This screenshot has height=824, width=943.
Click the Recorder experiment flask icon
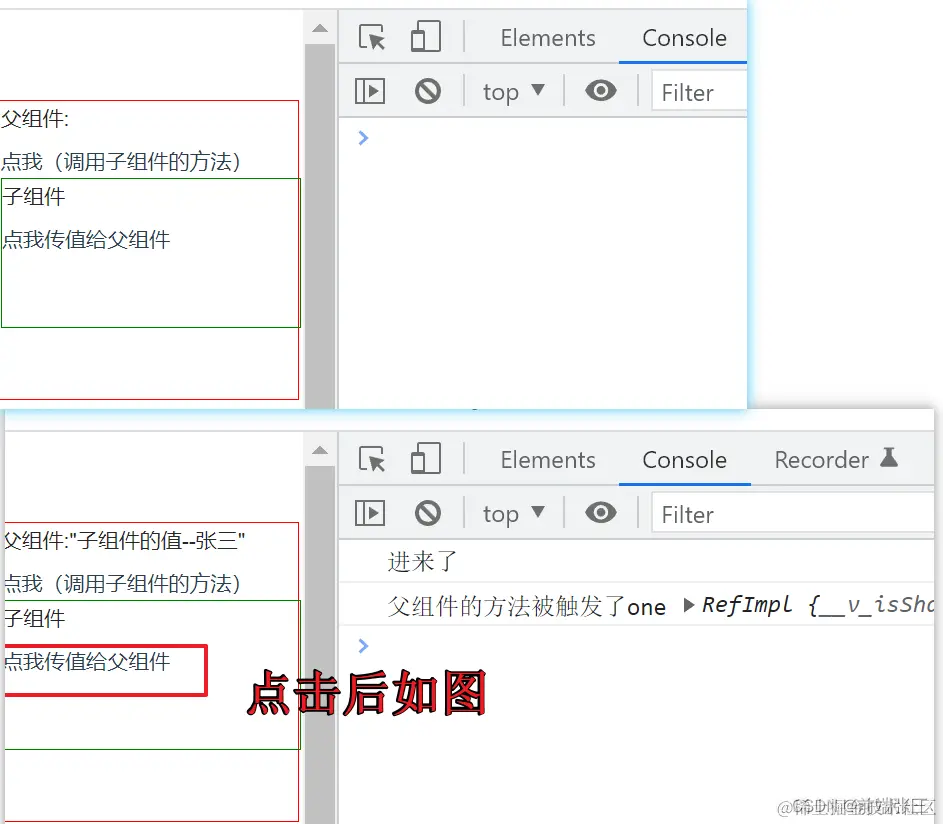pyautogui.click(x=888, y=459)
